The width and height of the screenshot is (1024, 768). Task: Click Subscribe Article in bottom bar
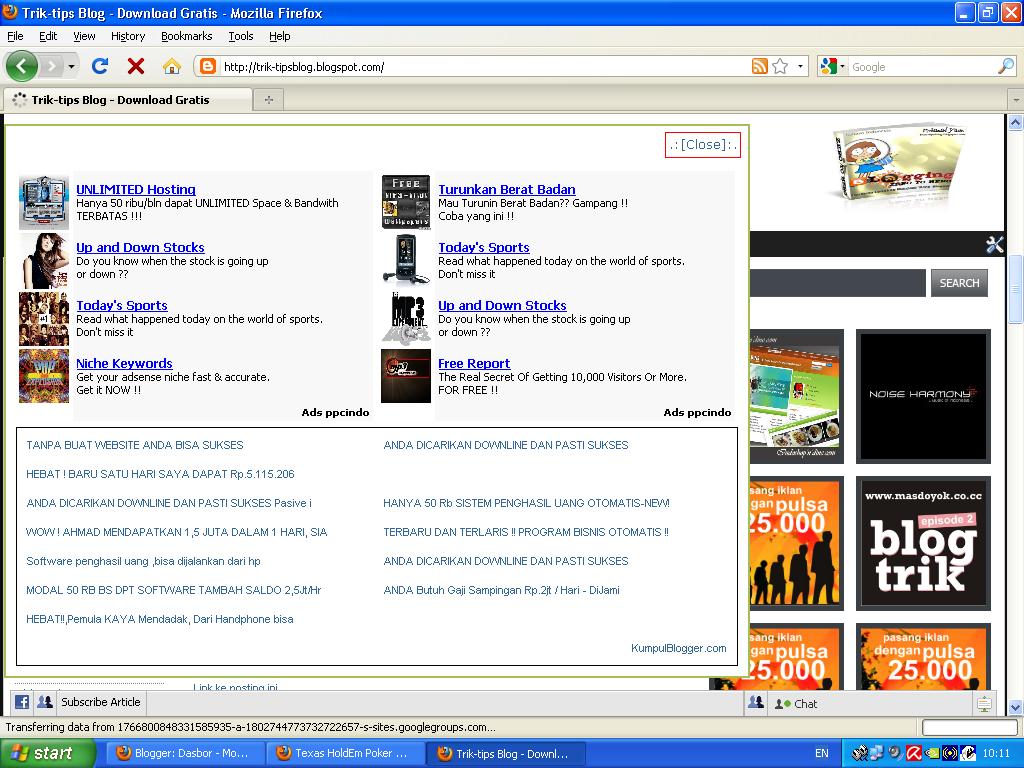tap(101, 702)
